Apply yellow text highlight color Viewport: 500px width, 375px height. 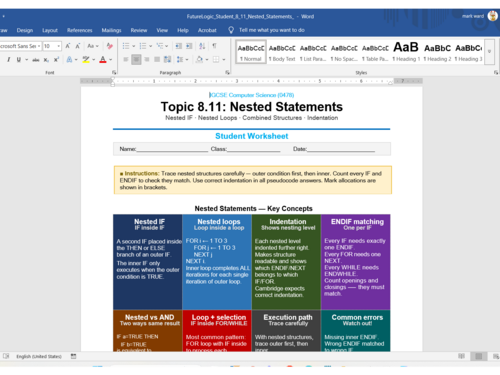pyautogui.click(x=86, y=60)
